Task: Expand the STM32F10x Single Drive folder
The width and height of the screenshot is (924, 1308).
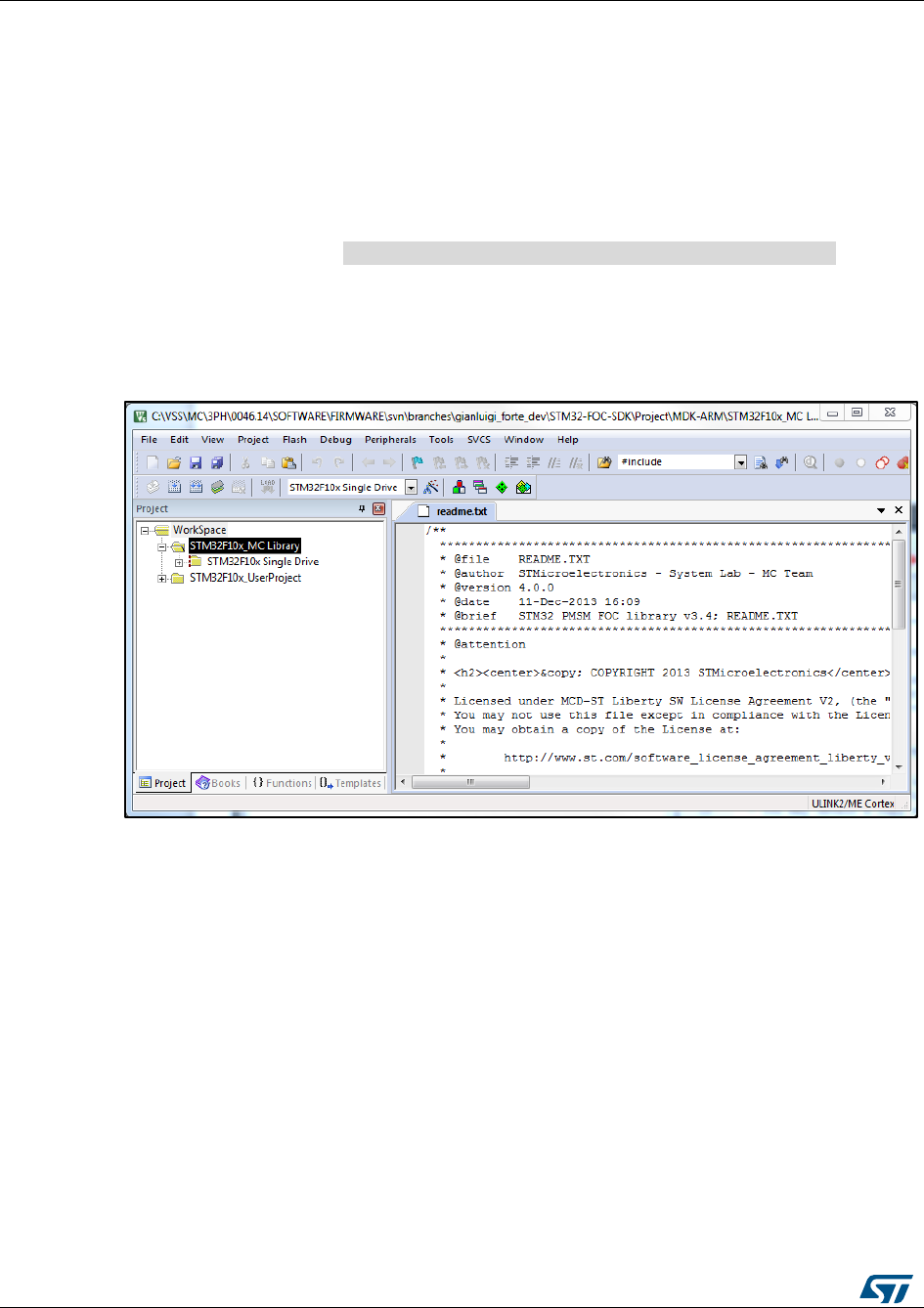Action: pyautogui.click(x=179, y=562)
